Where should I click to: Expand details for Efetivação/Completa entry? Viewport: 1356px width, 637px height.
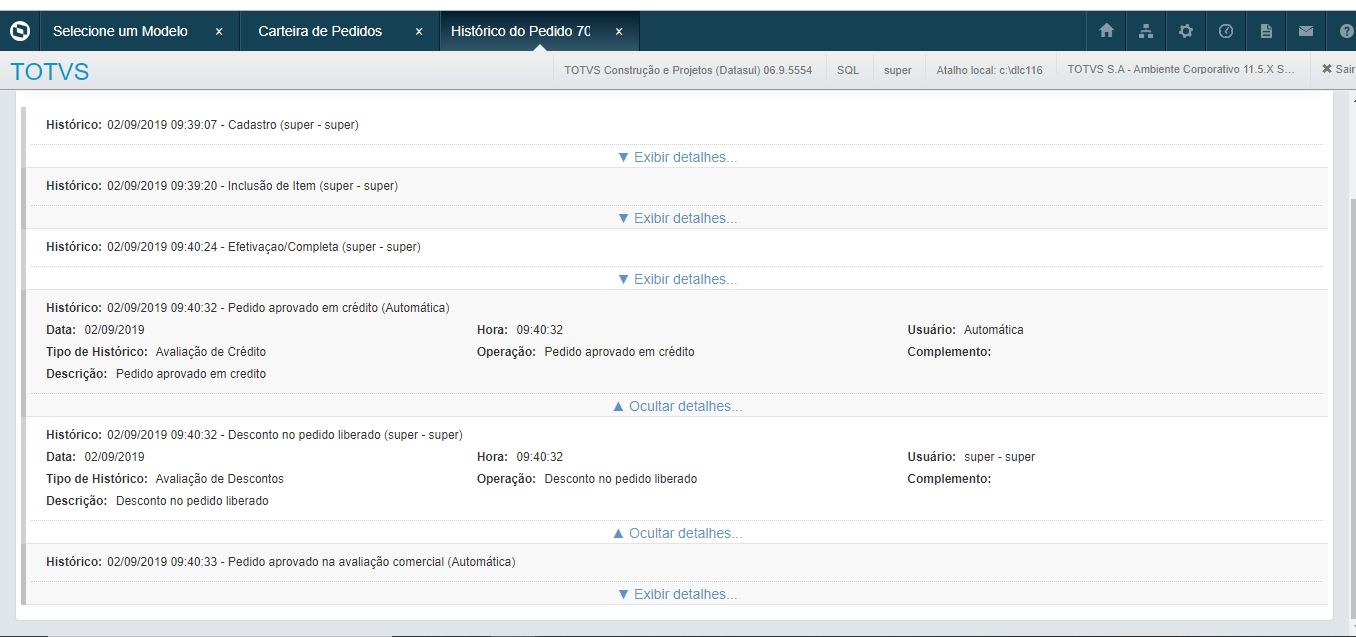point(677,279)
